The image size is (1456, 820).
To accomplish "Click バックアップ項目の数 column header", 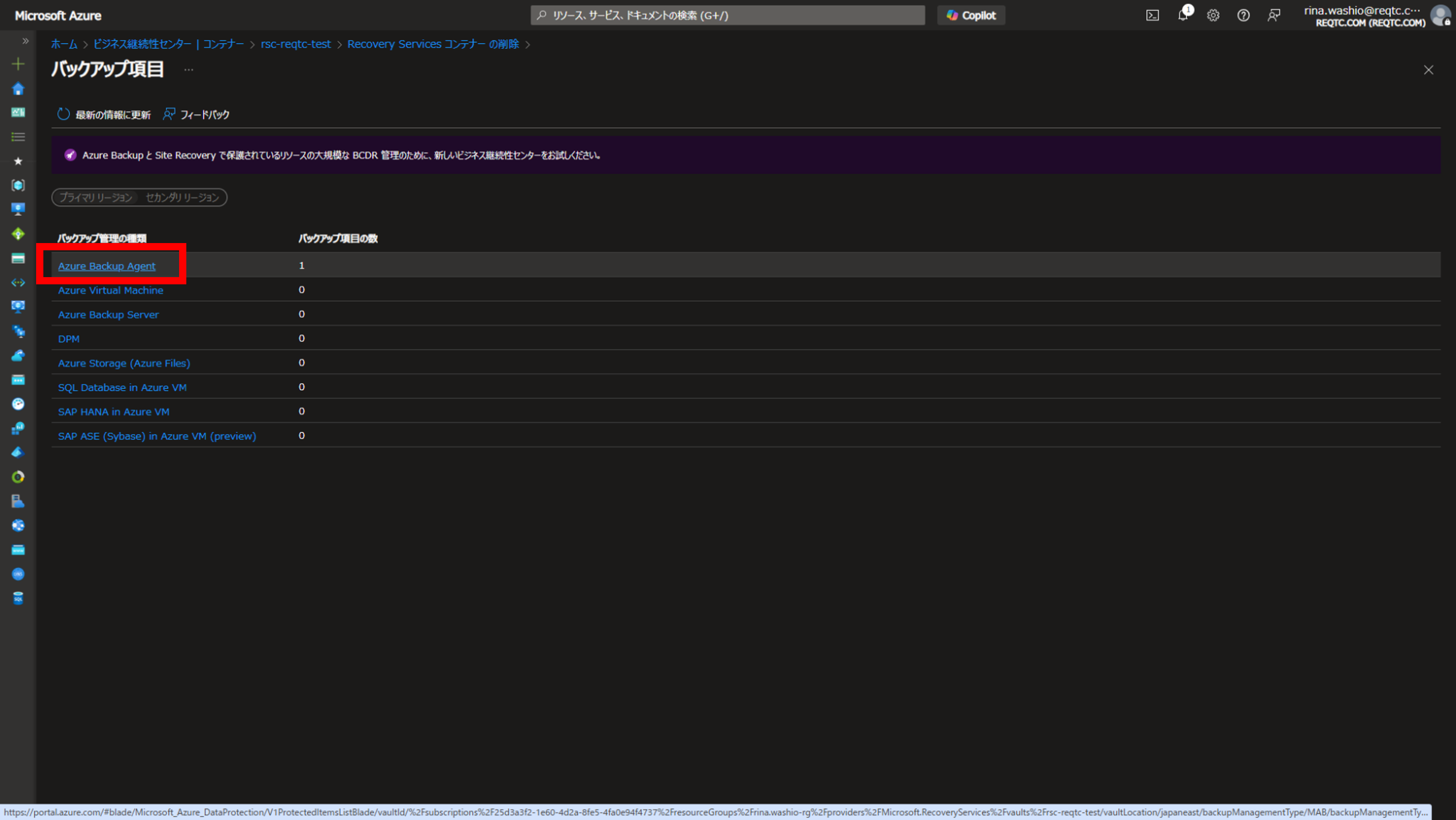I will pyautogui.click(x=338, y=238).
